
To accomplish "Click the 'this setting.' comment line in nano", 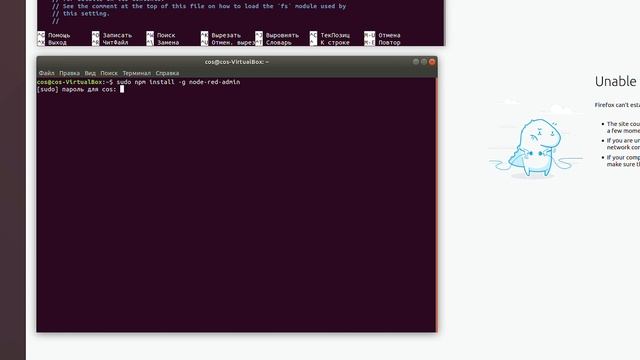I will pyautogui.click(x=81, y=14).
